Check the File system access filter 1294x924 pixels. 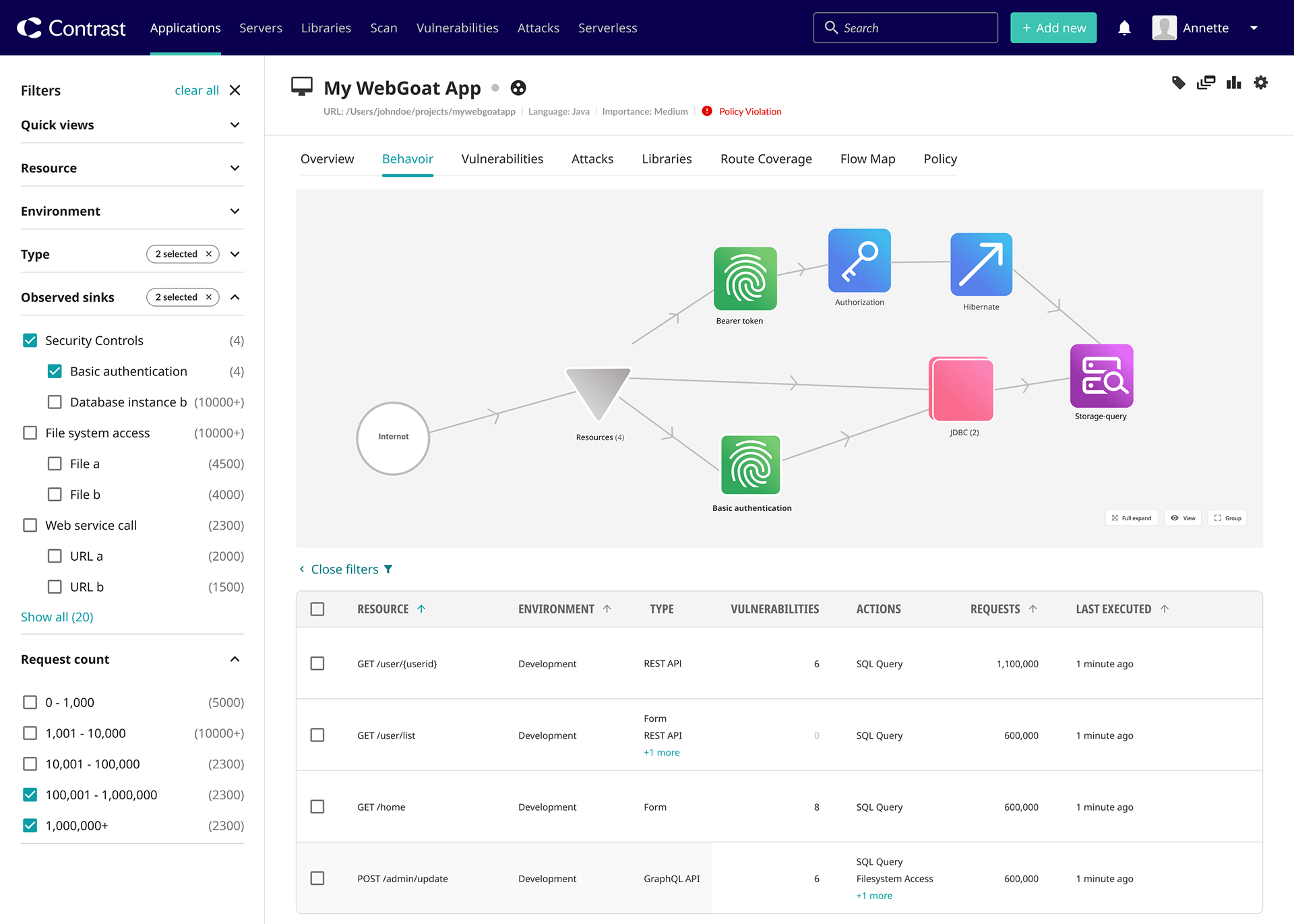point(30,433)
